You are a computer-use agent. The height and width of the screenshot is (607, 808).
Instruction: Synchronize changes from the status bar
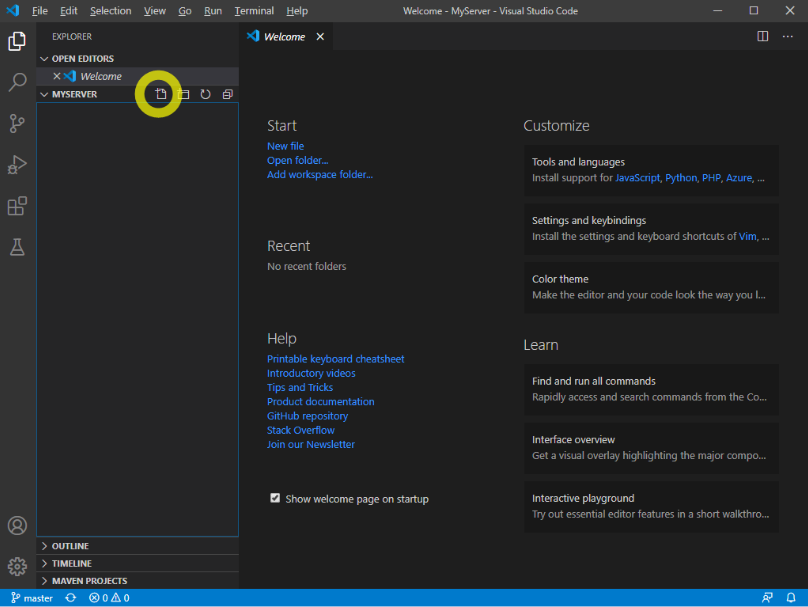(71, 598)
